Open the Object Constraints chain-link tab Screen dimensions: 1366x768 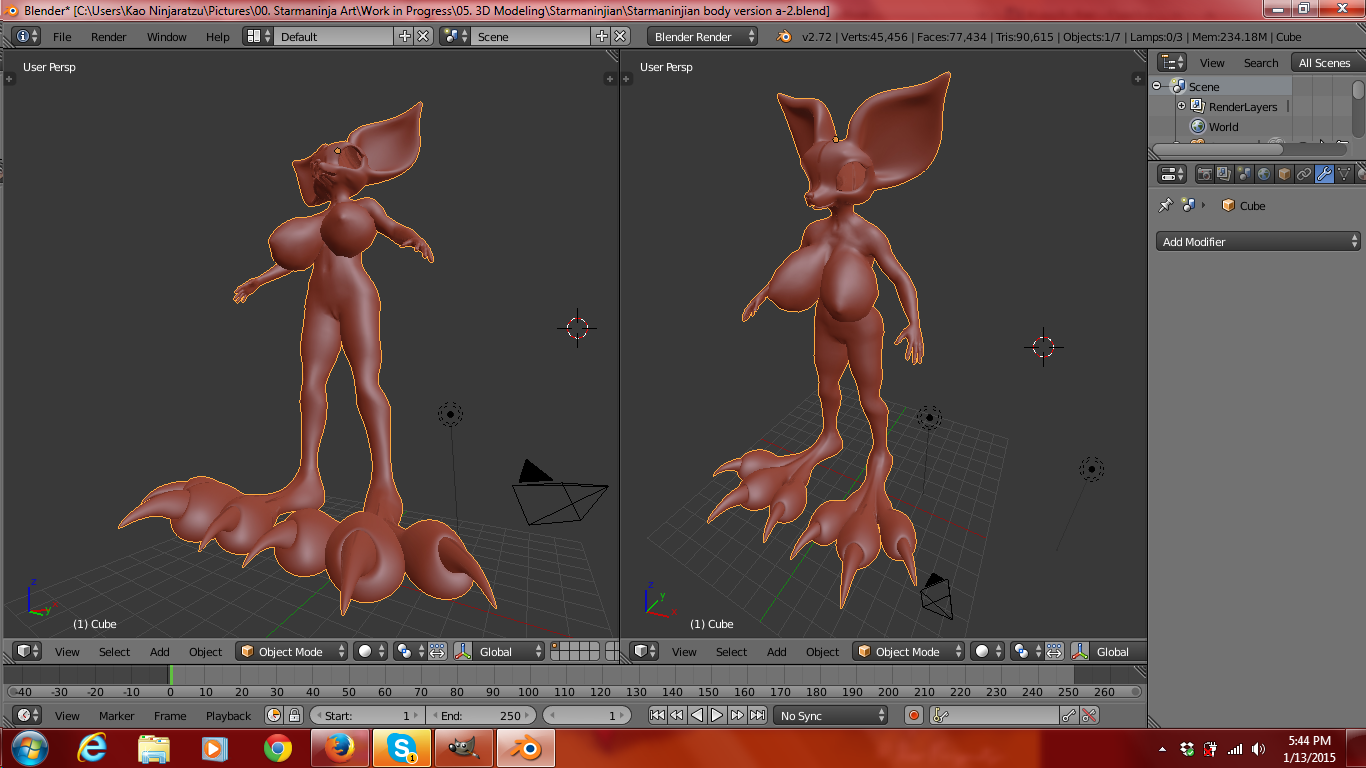click(x=1304, y=174)
